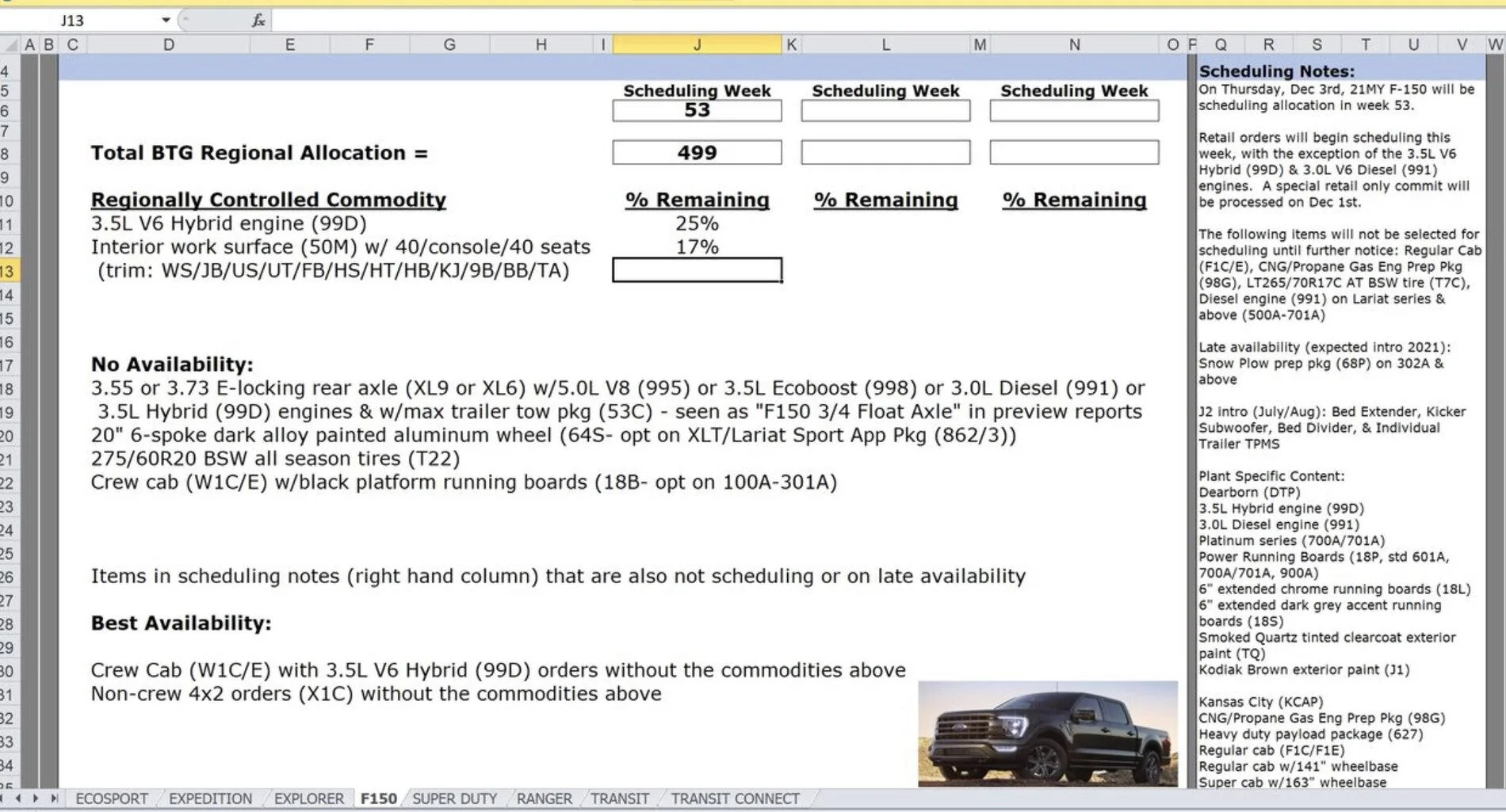This screenshot has height=812, width=1506.
Task: Select column D header
Action: (168, 44)
